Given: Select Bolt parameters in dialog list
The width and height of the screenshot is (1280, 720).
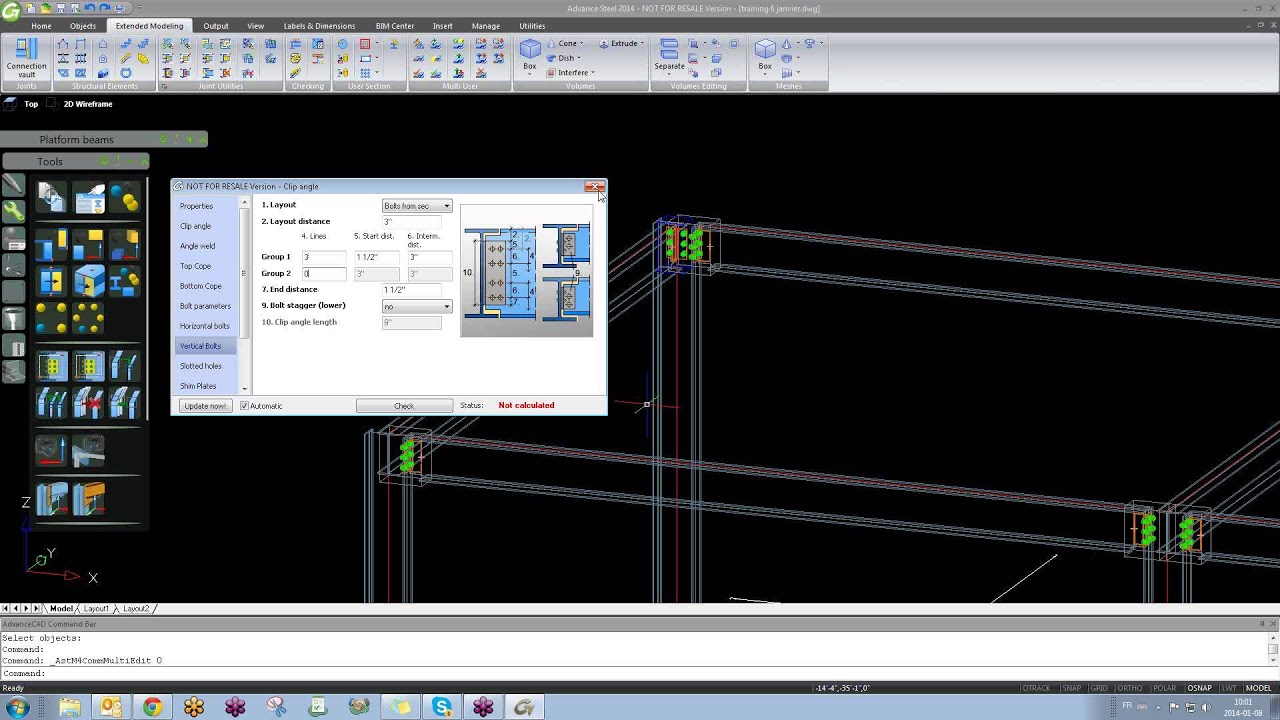Looking at the screenshot, I should click(x=205, y=306).
